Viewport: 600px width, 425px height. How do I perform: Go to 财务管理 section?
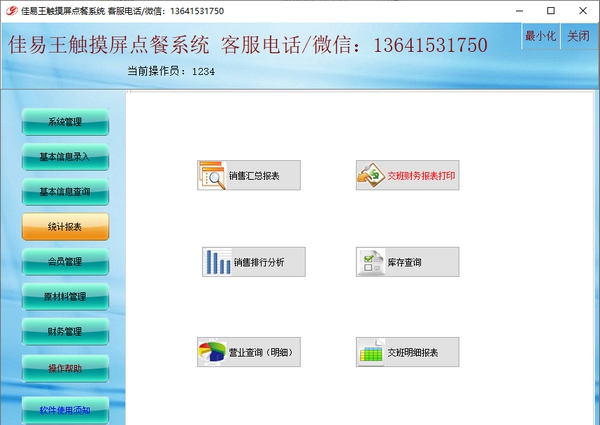(x=65, y=331)
